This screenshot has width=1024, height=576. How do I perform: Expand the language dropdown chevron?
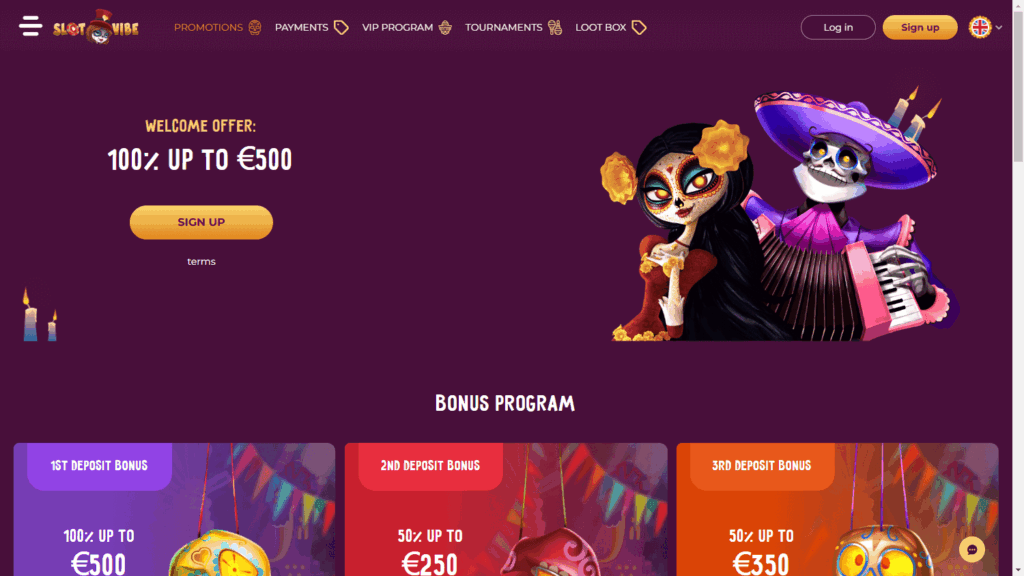(999, 27)
